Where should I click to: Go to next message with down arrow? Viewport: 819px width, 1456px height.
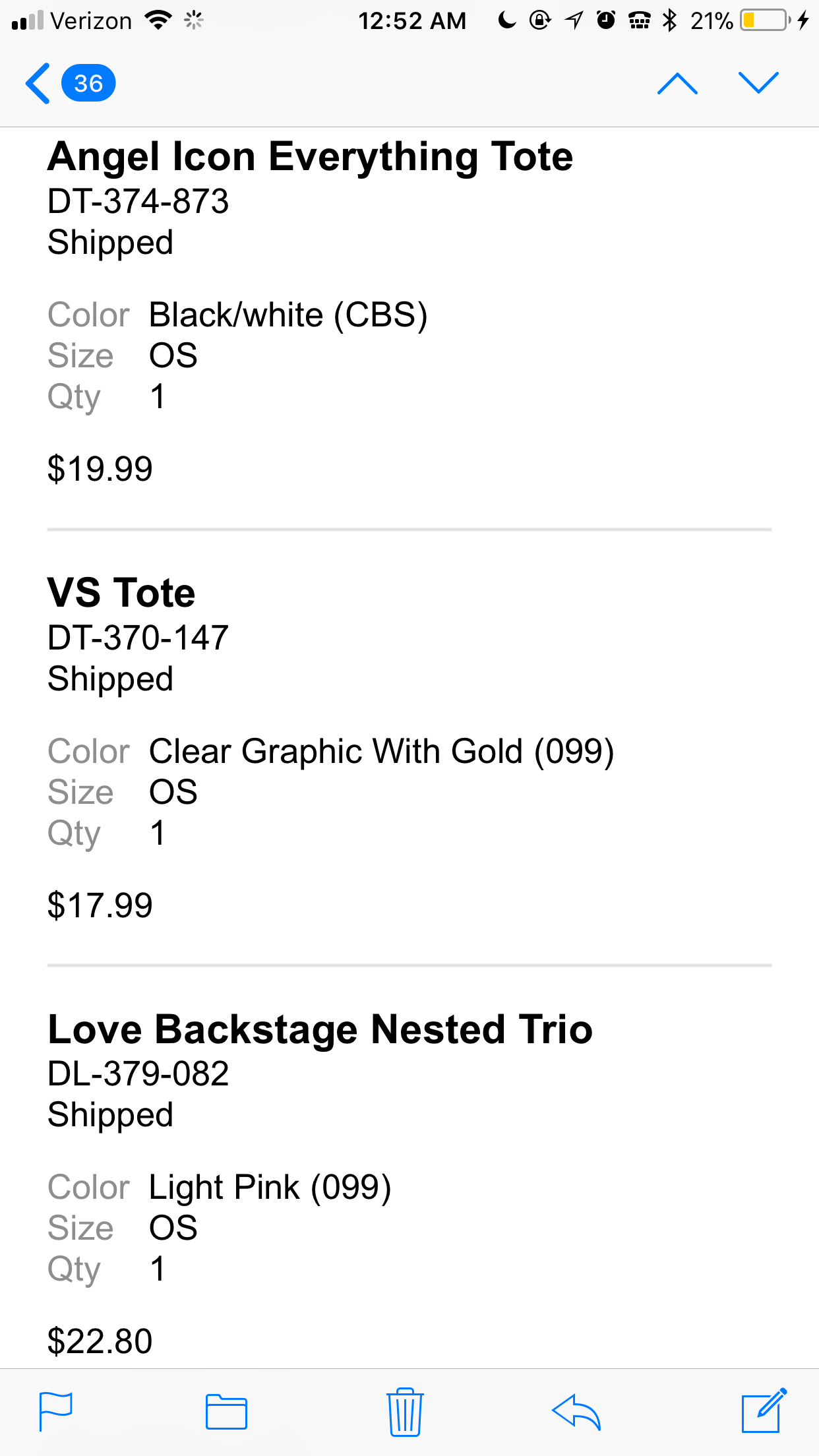758,84
